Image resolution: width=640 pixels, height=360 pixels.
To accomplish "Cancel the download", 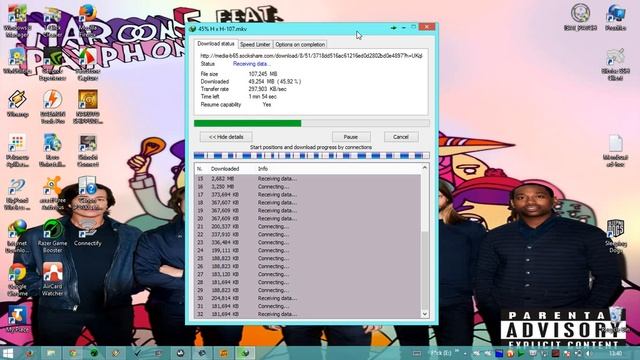I will [x=401, y=137].
